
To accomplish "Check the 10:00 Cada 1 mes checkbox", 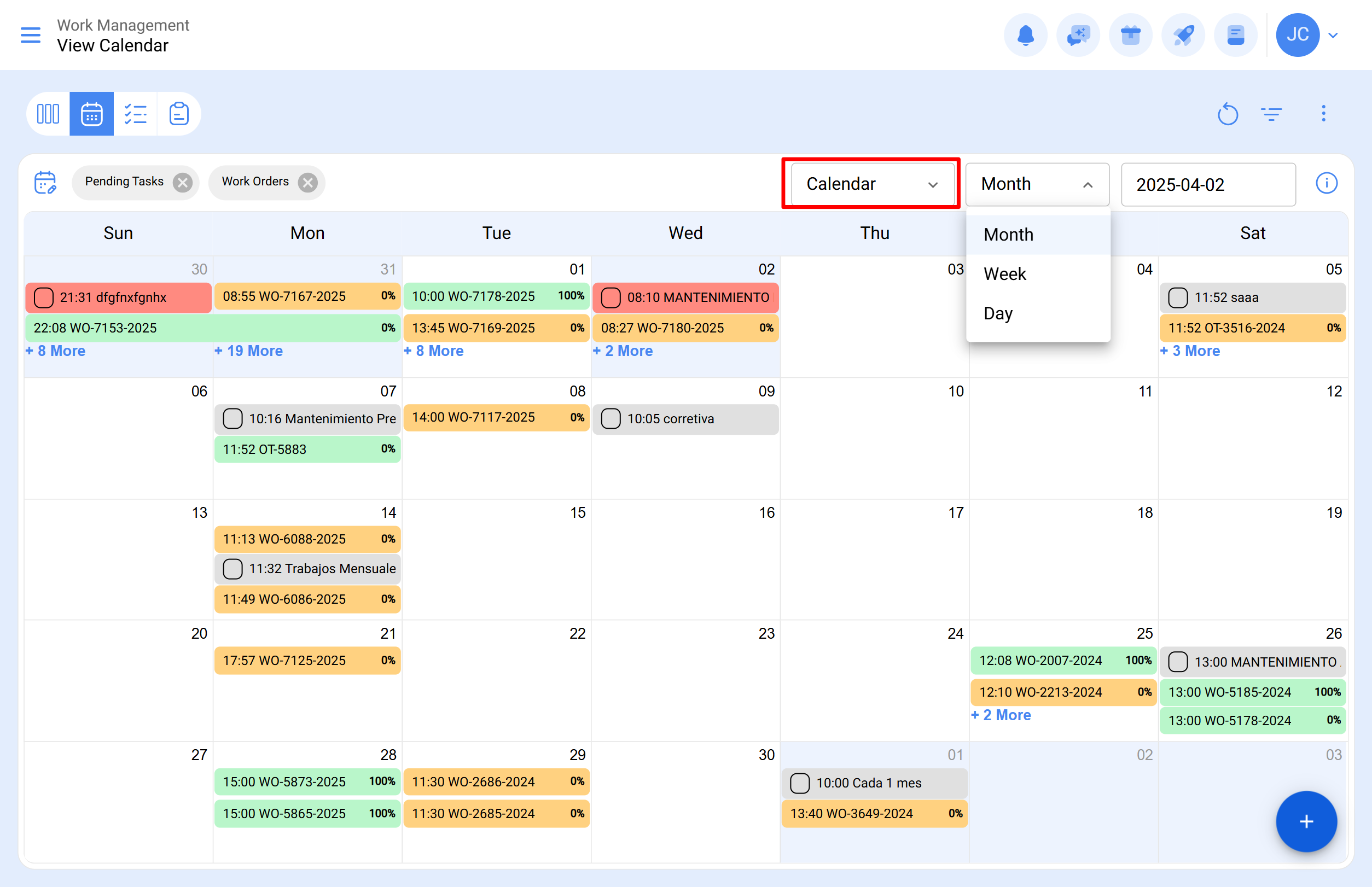I will pos(800,783).
